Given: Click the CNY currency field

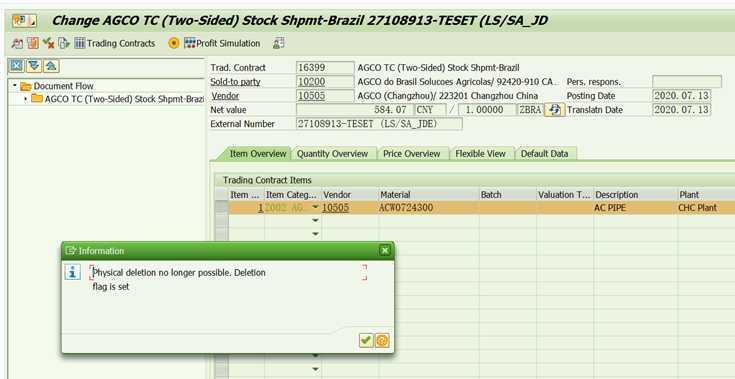Looking at the screenshot, I should 430,110.
